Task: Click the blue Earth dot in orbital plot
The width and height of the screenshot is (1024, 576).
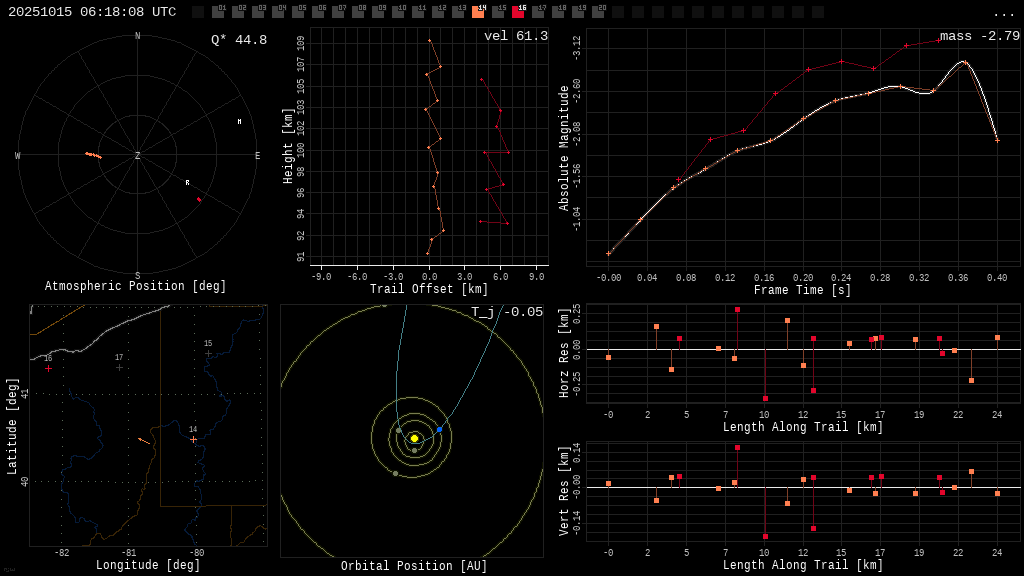Action: pyautogui.click(x=439, y=429)
